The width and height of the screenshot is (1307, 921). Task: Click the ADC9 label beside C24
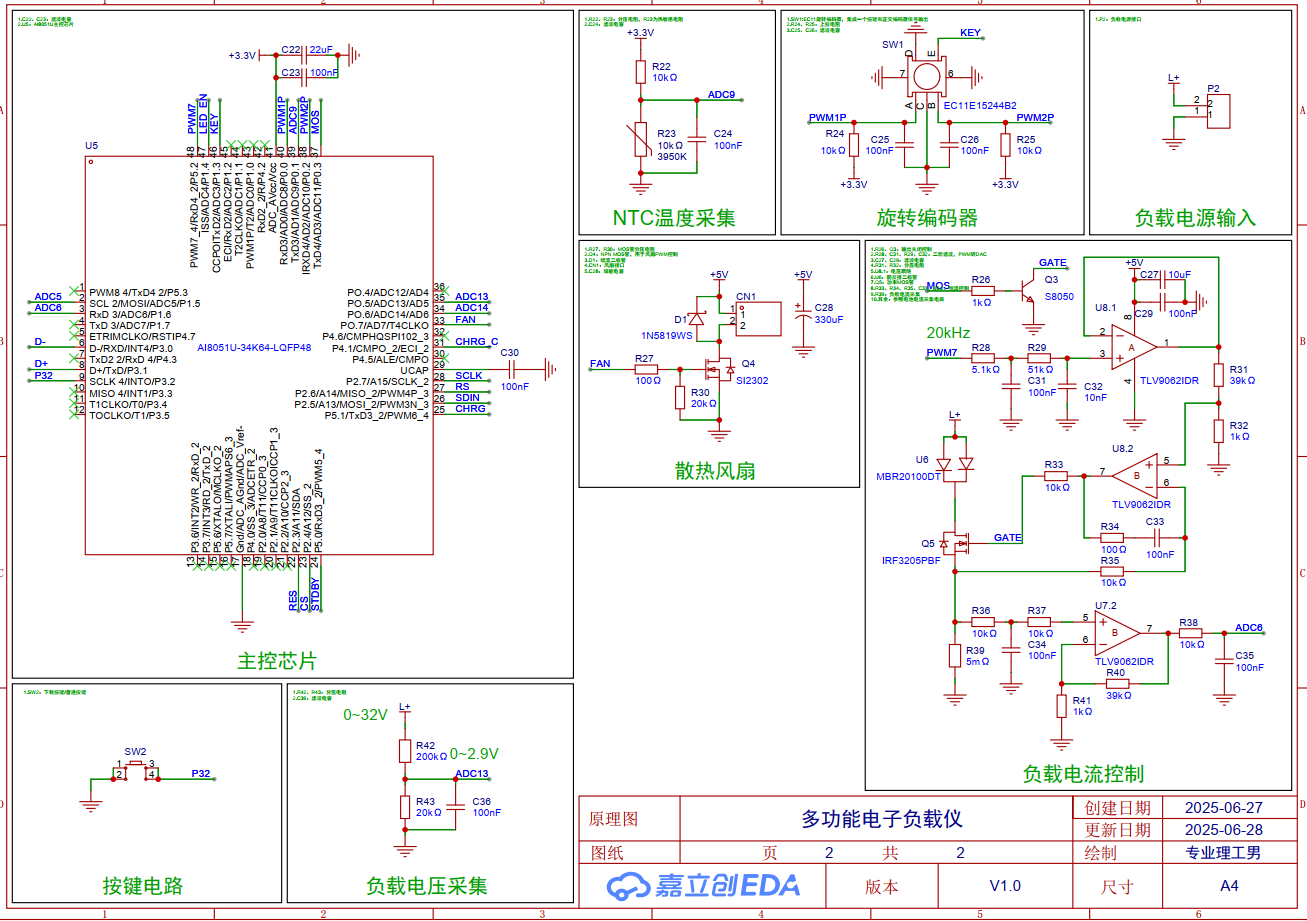coord(722,95)
